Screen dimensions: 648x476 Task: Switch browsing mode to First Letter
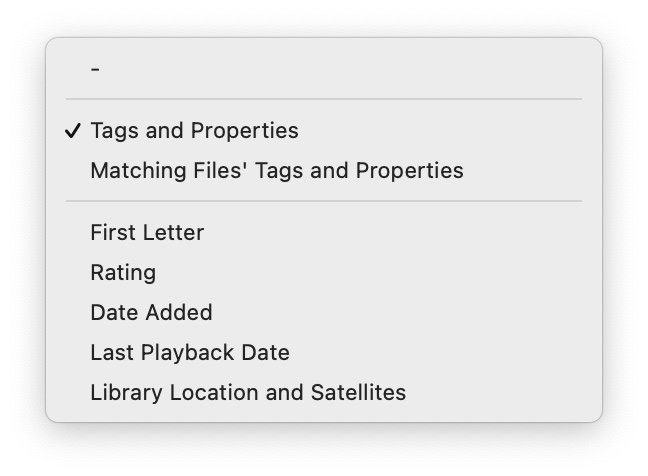click(x=147, y=233)
